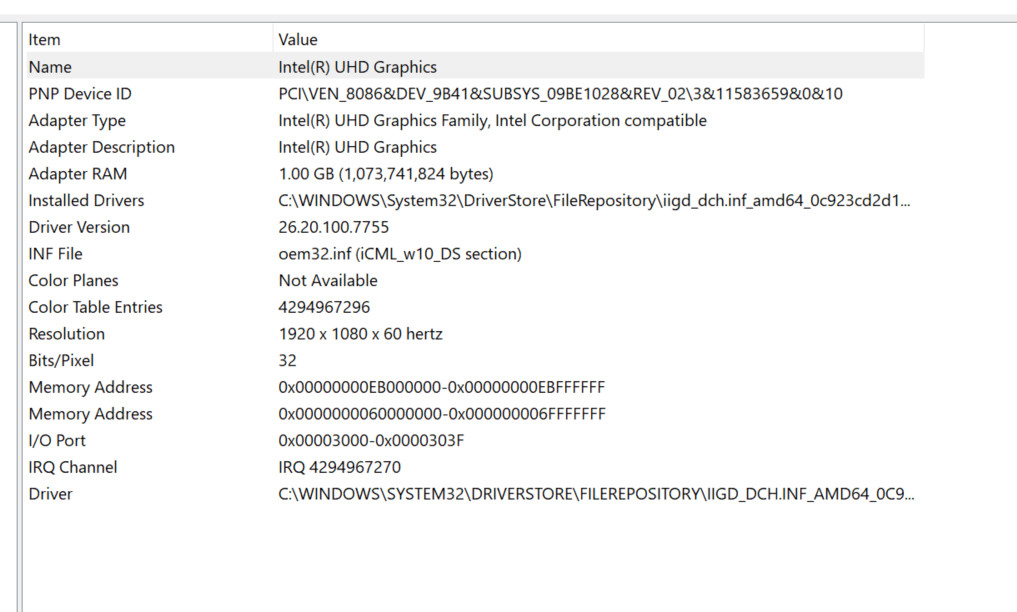The image size is (1017, 612).
Task: Select the 1920 x 1080 x 60 hertz value
Action: (361, 334)
